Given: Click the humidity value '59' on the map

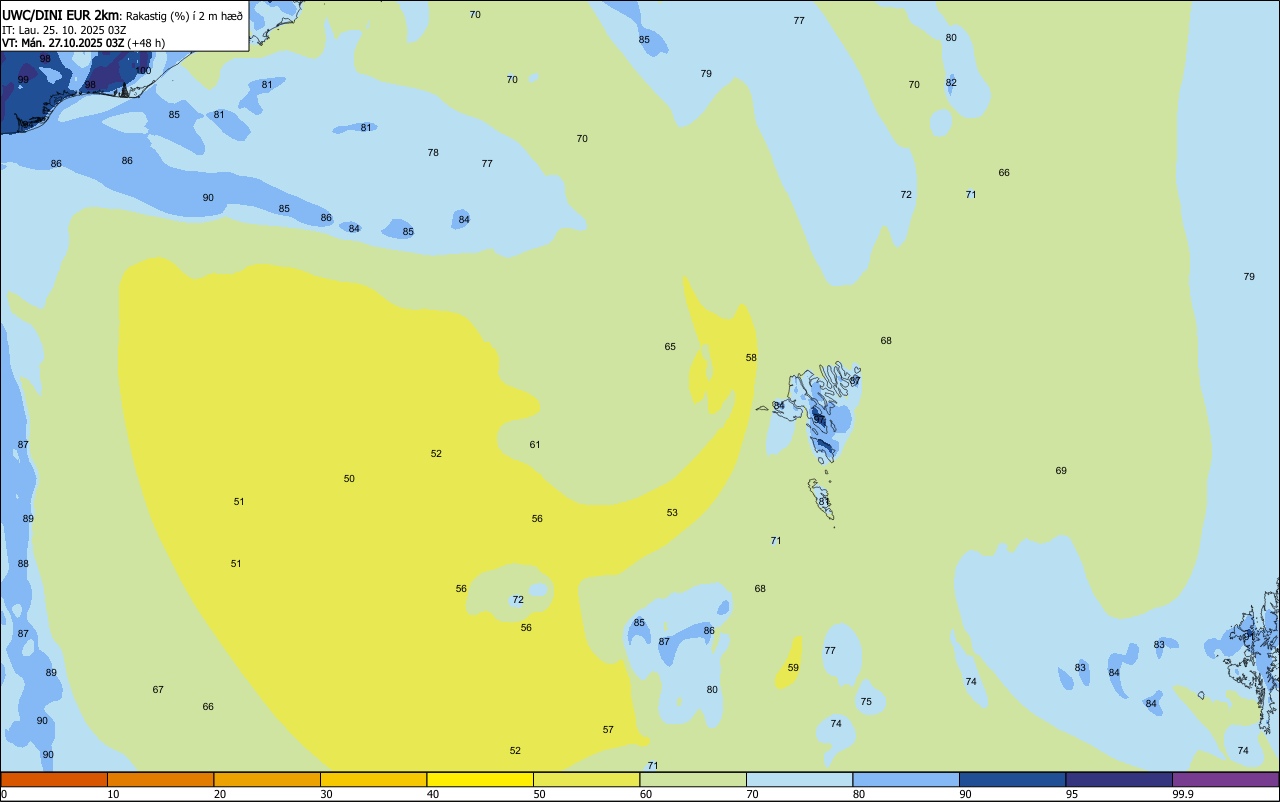Looking at the screenshot, I should coord(793,668).
